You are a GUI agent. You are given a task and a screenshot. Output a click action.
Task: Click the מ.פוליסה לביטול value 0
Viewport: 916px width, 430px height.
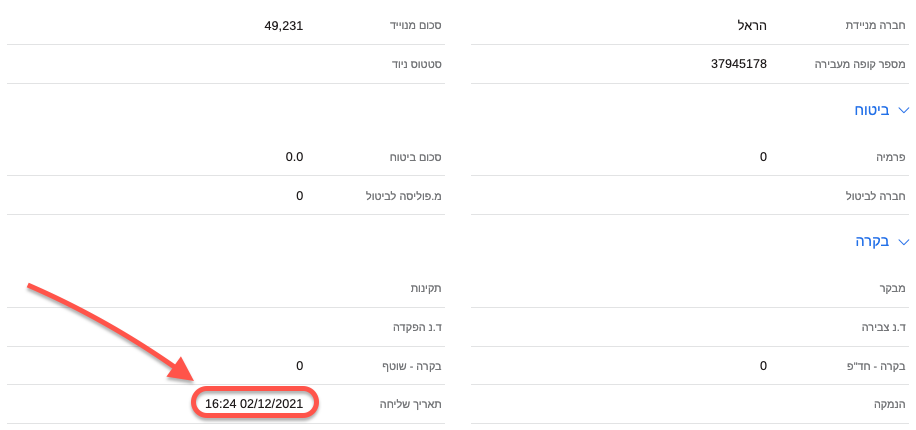click(x=300, y=195)
